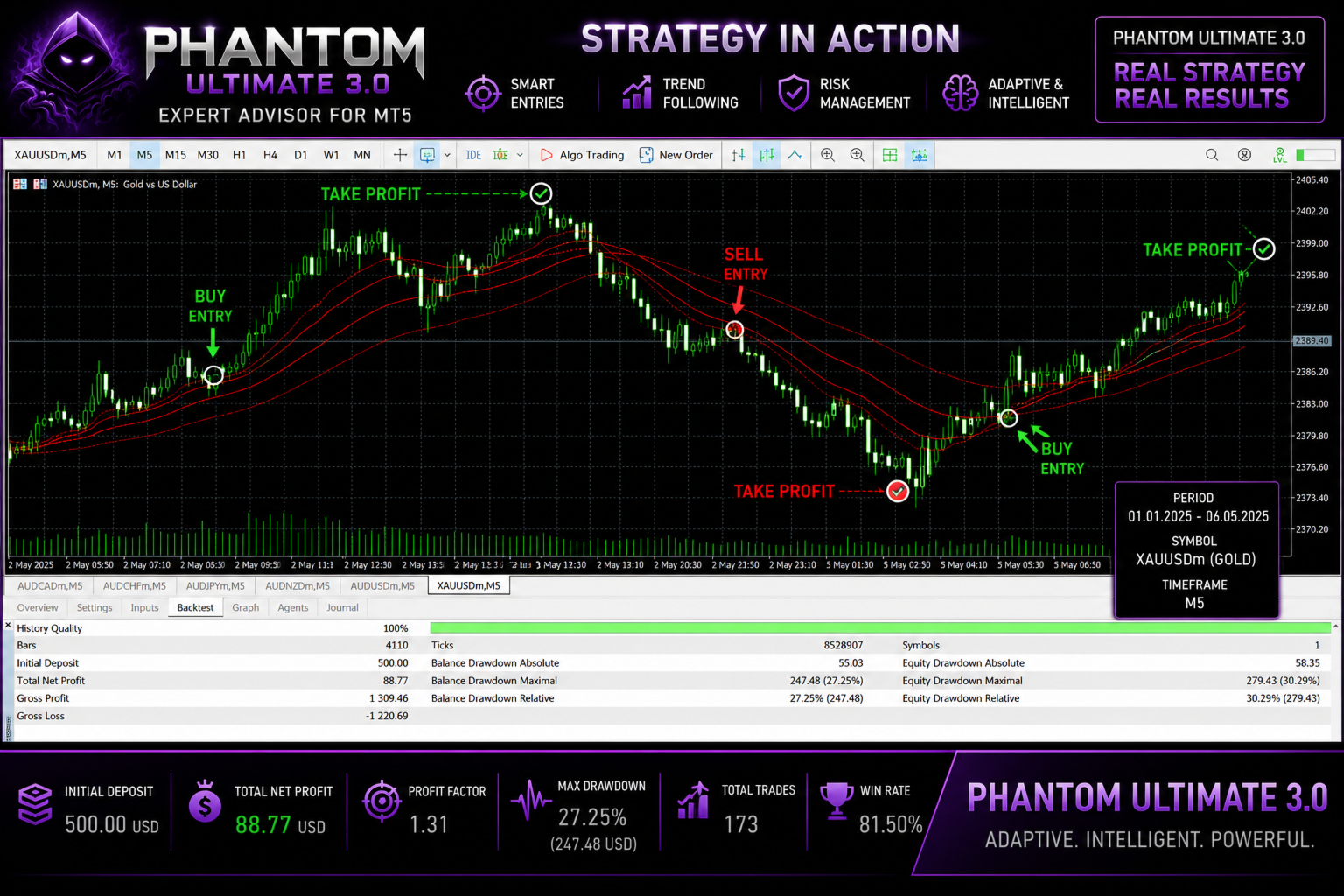
Task: Click the tile windows grid icon
Action: tap(890, 155)
